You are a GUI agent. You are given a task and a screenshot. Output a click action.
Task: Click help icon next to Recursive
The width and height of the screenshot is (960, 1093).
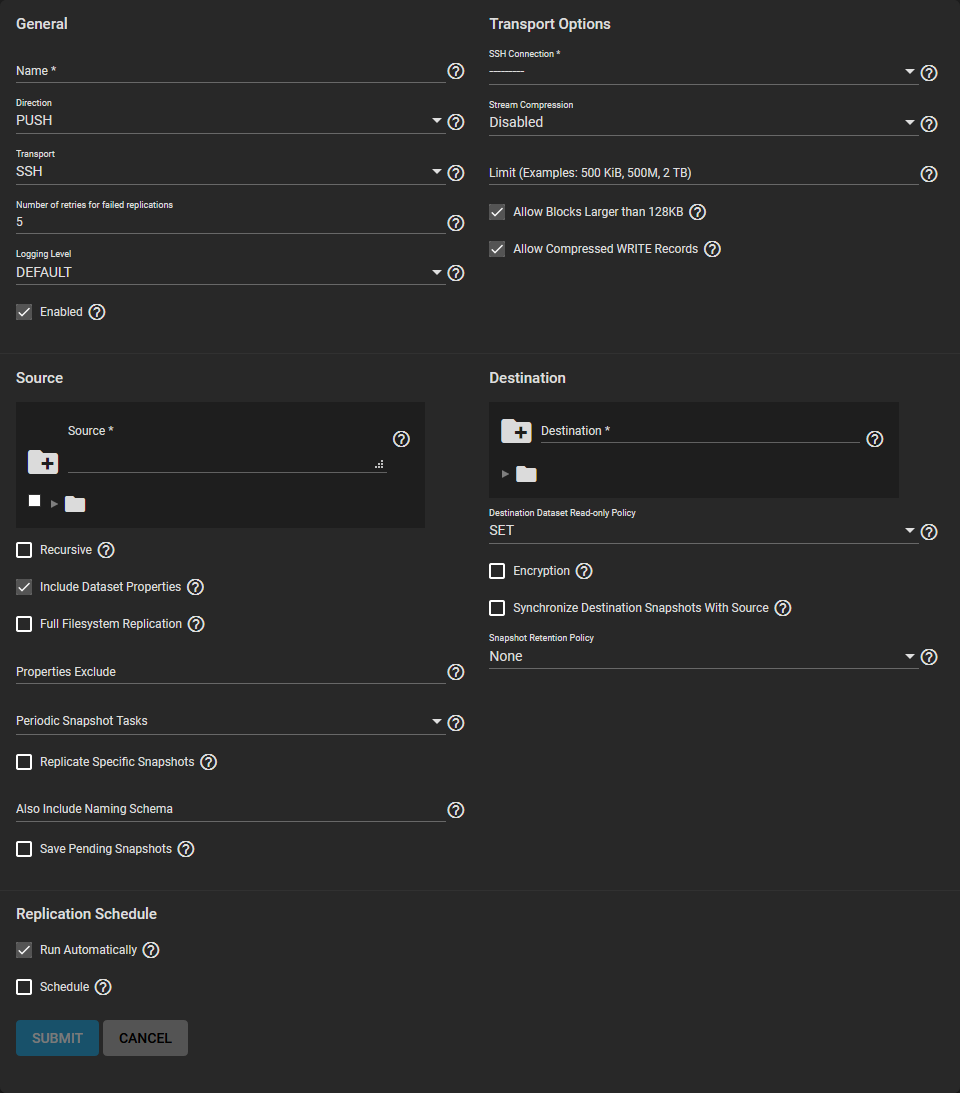[x=106, y=550]
